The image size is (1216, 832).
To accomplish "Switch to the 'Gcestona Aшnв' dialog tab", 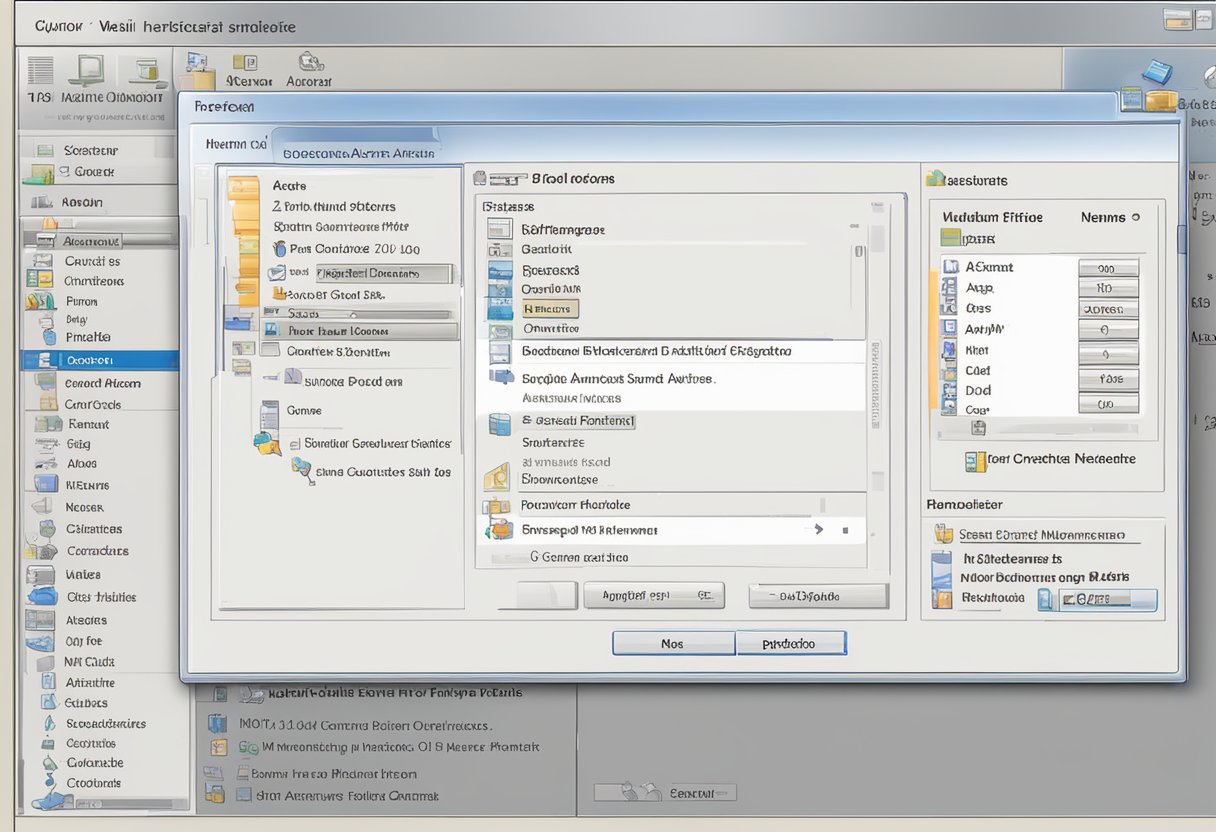I will [358, 153].
